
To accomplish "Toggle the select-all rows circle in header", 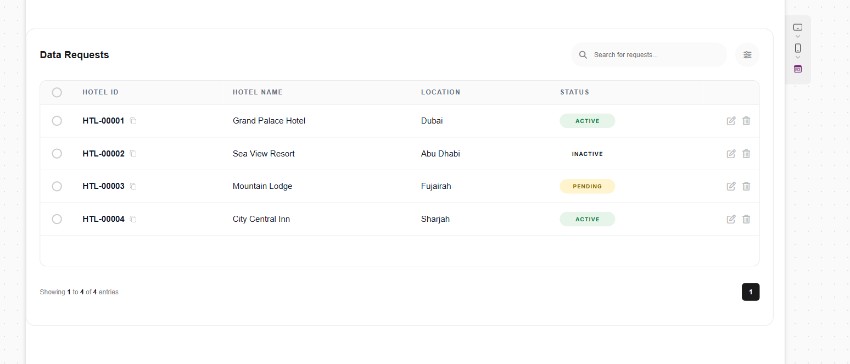I will pos(57,93).
